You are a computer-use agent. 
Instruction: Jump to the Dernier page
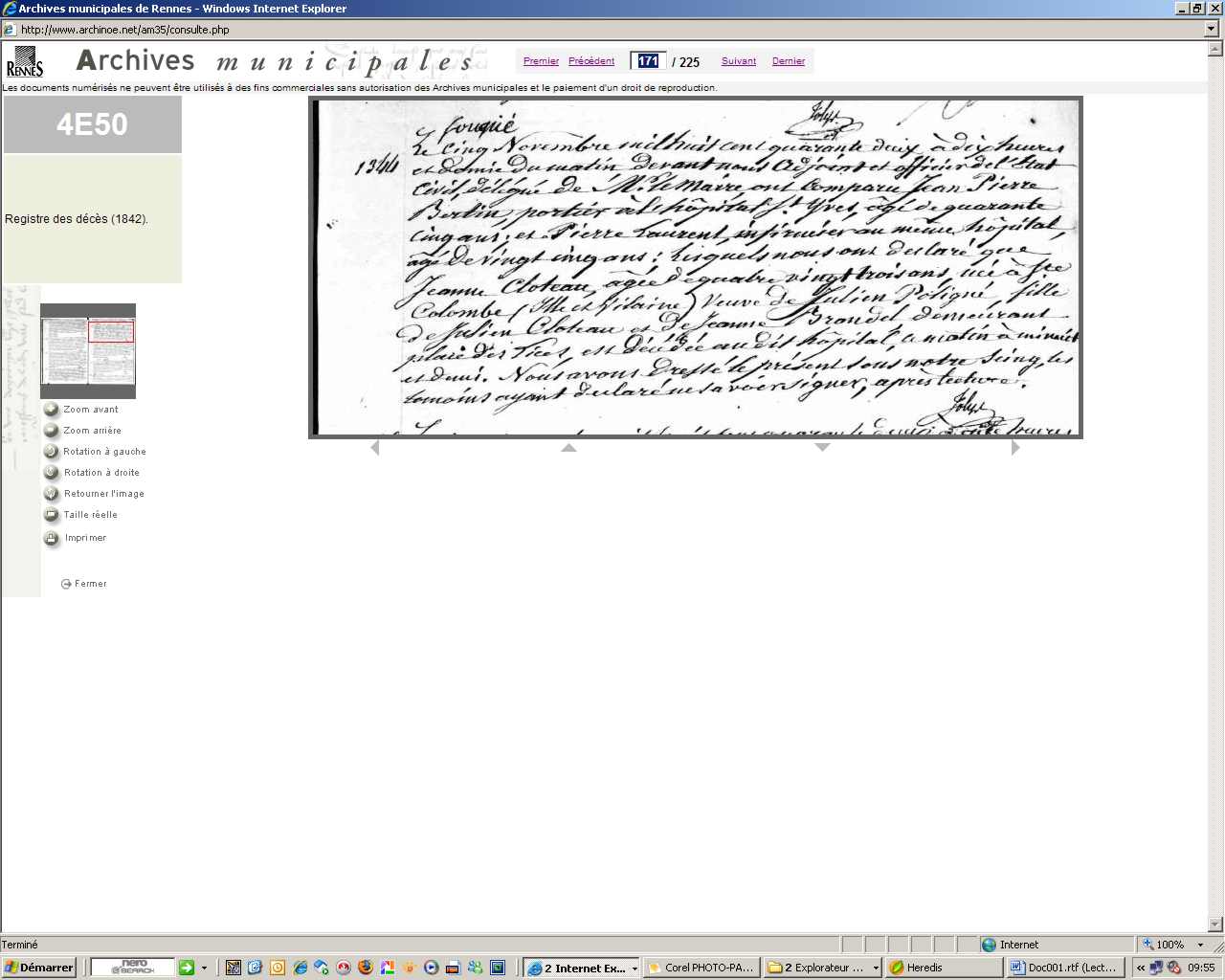[x=788, y=61]
